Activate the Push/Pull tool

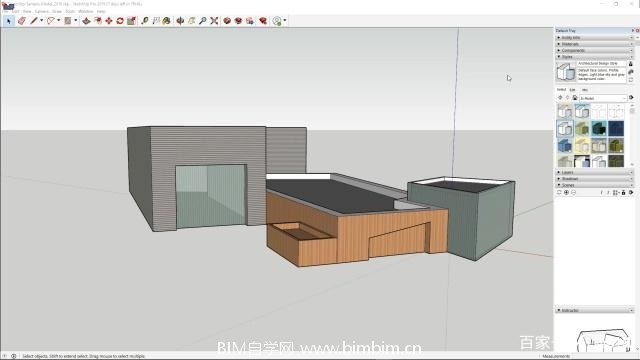87,20
